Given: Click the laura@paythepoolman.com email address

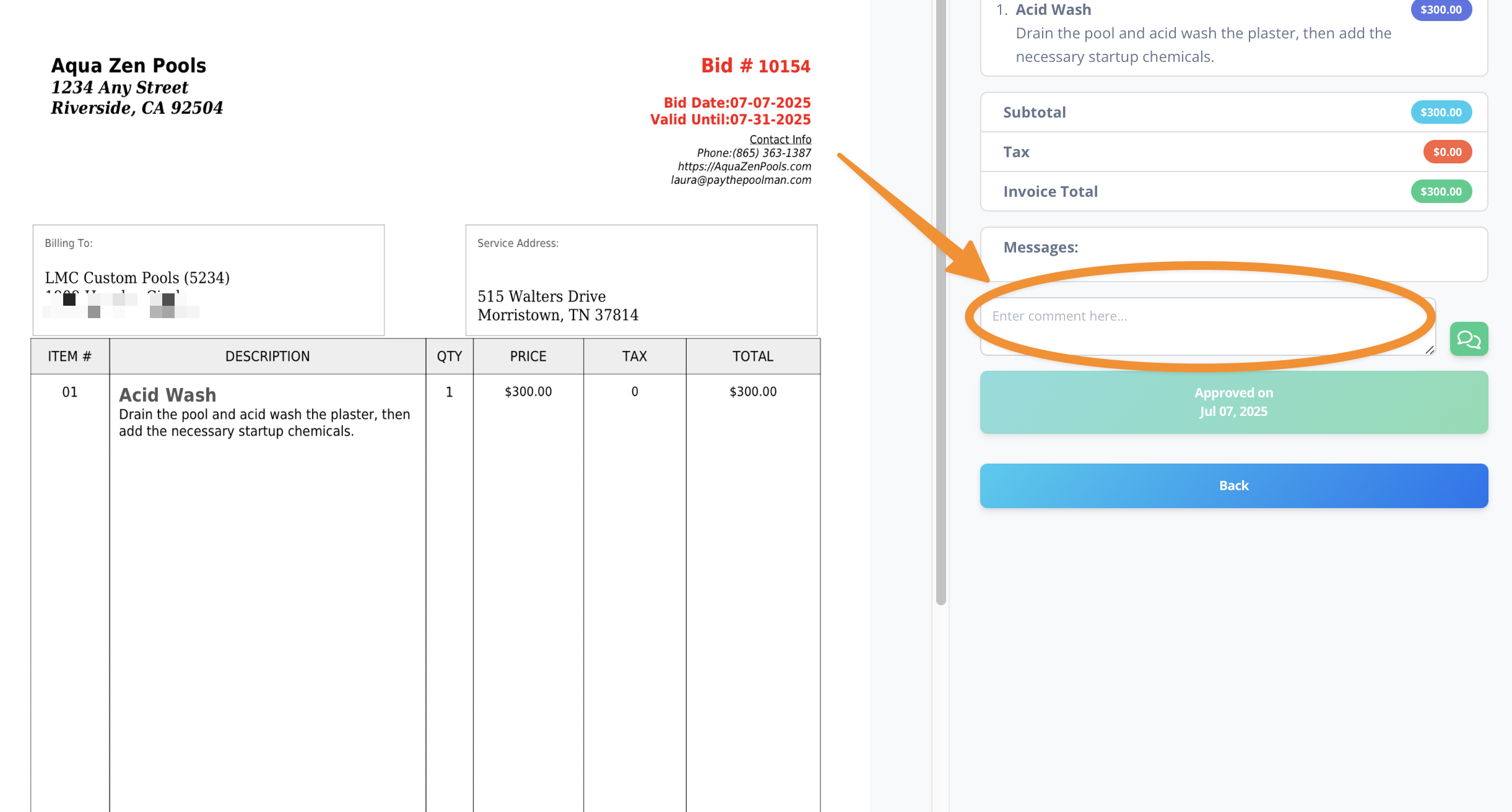Looking at the screenshot, I should (741, 180).
